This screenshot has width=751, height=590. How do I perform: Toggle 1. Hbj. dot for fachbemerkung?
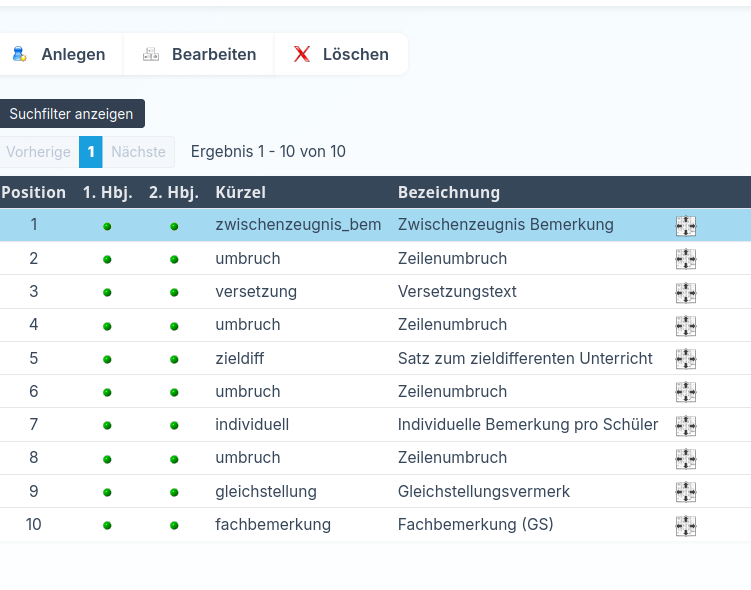coord(107,526)
